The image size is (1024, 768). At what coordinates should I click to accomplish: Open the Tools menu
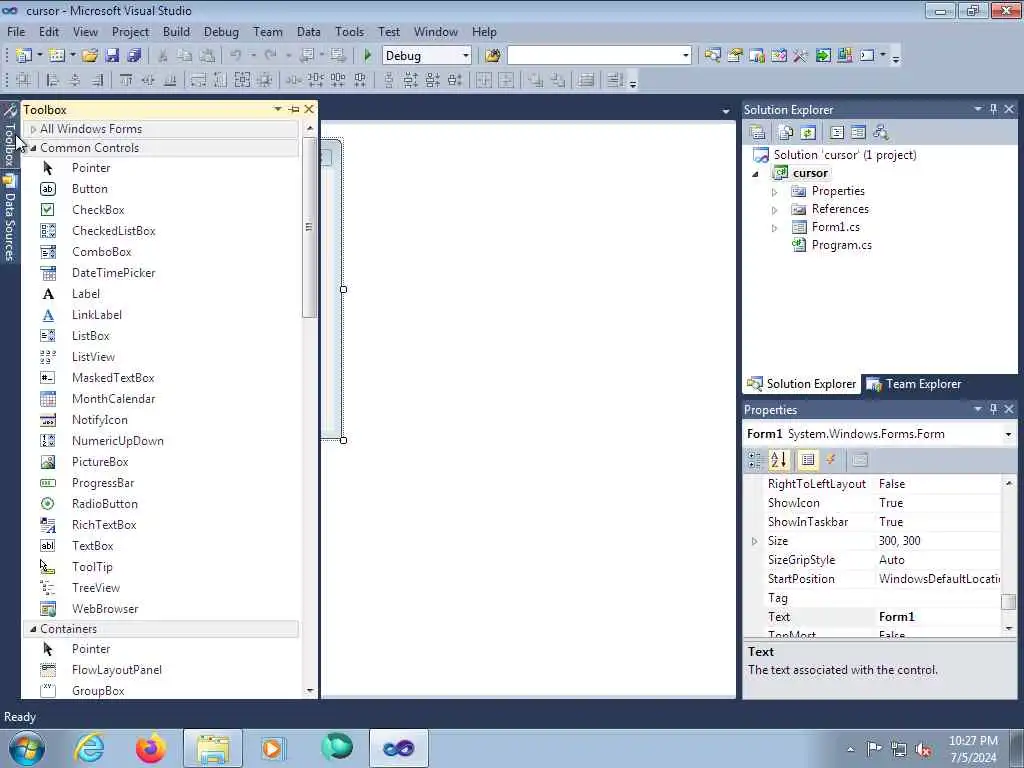349,32
